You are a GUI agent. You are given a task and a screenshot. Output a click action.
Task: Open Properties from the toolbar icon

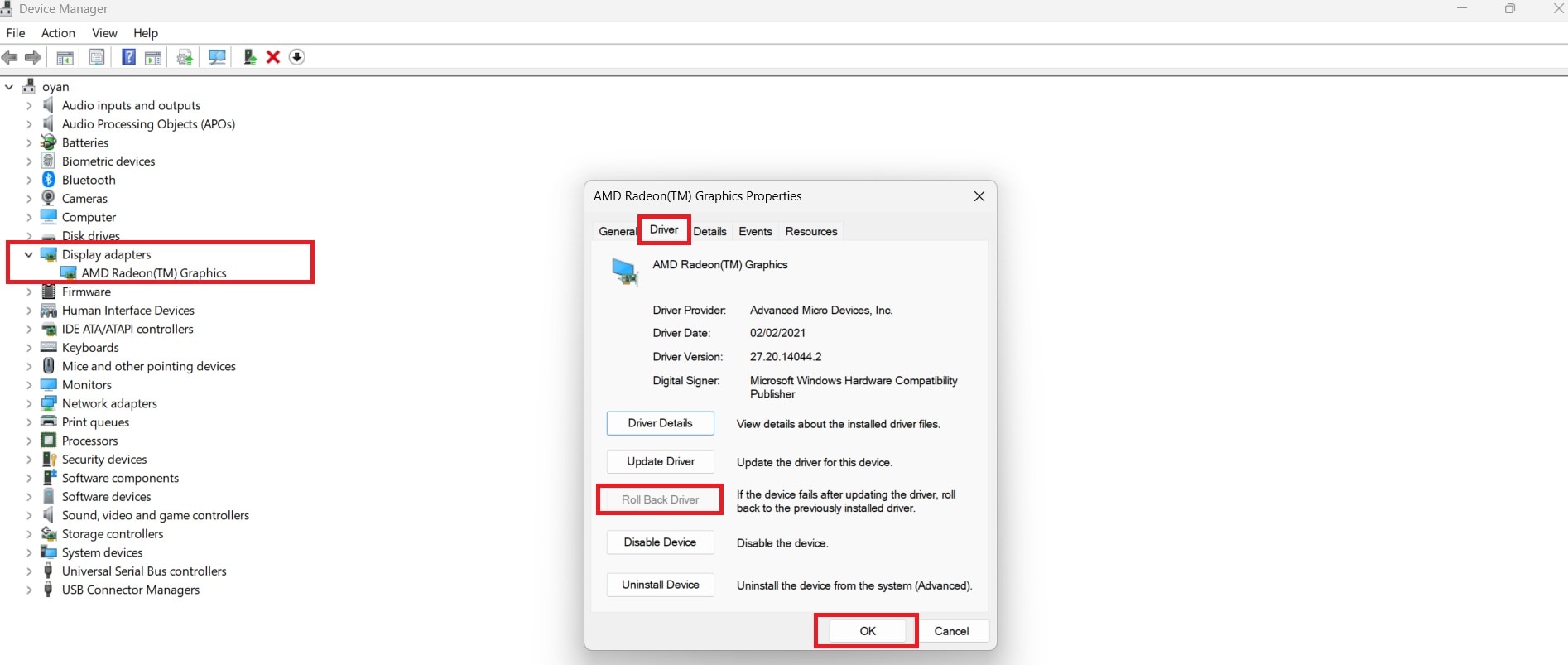point(97,57)
